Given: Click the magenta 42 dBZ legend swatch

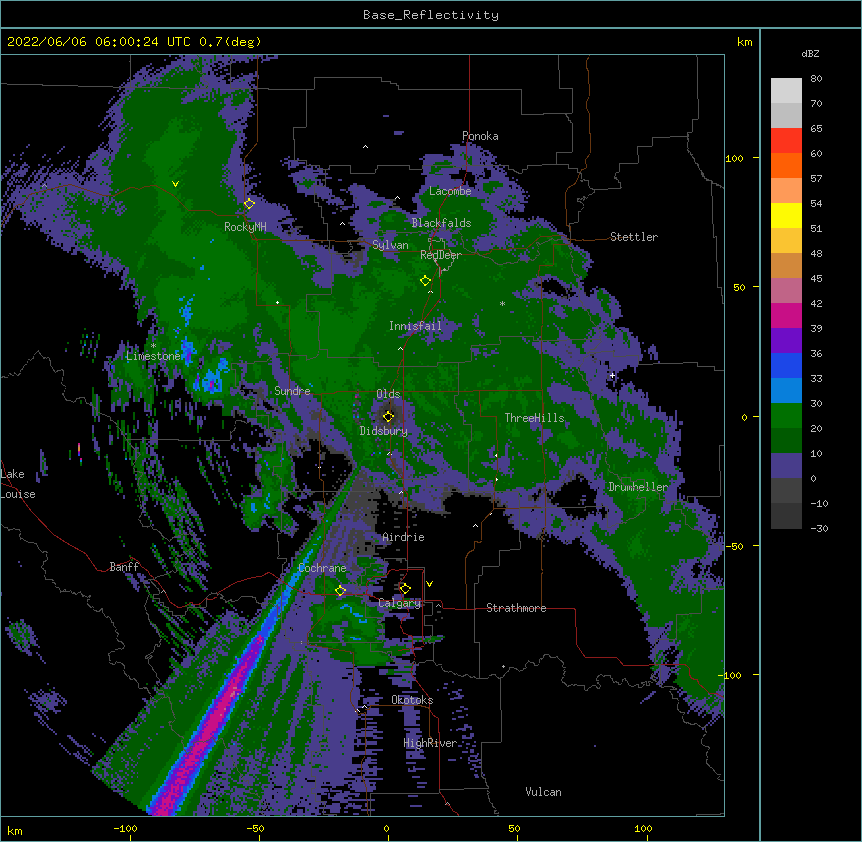Looking at the screenshot, I should [x=786, y=315].
